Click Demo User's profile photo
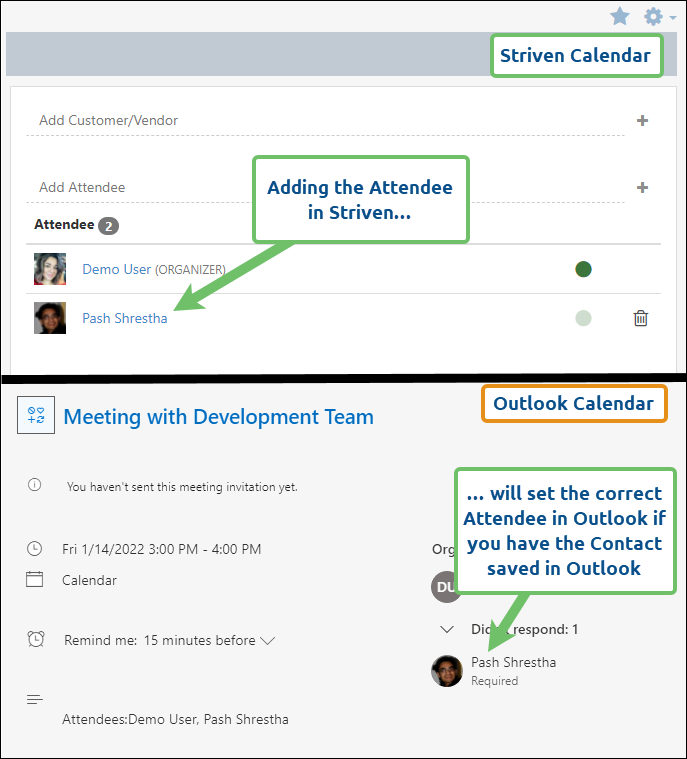The height and width of the screenshot is (759, 687). tap(50, 269)
